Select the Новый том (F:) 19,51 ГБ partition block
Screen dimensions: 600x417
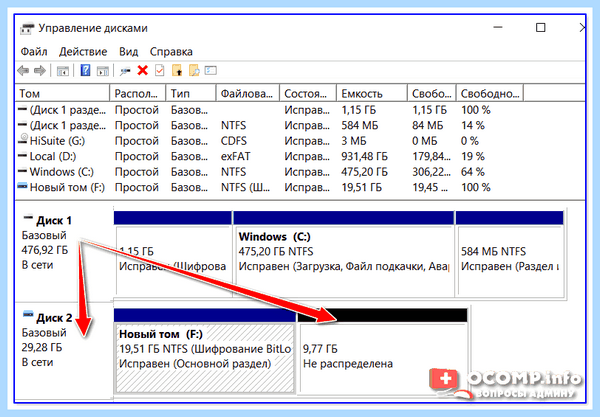click(x=205, y=351)
